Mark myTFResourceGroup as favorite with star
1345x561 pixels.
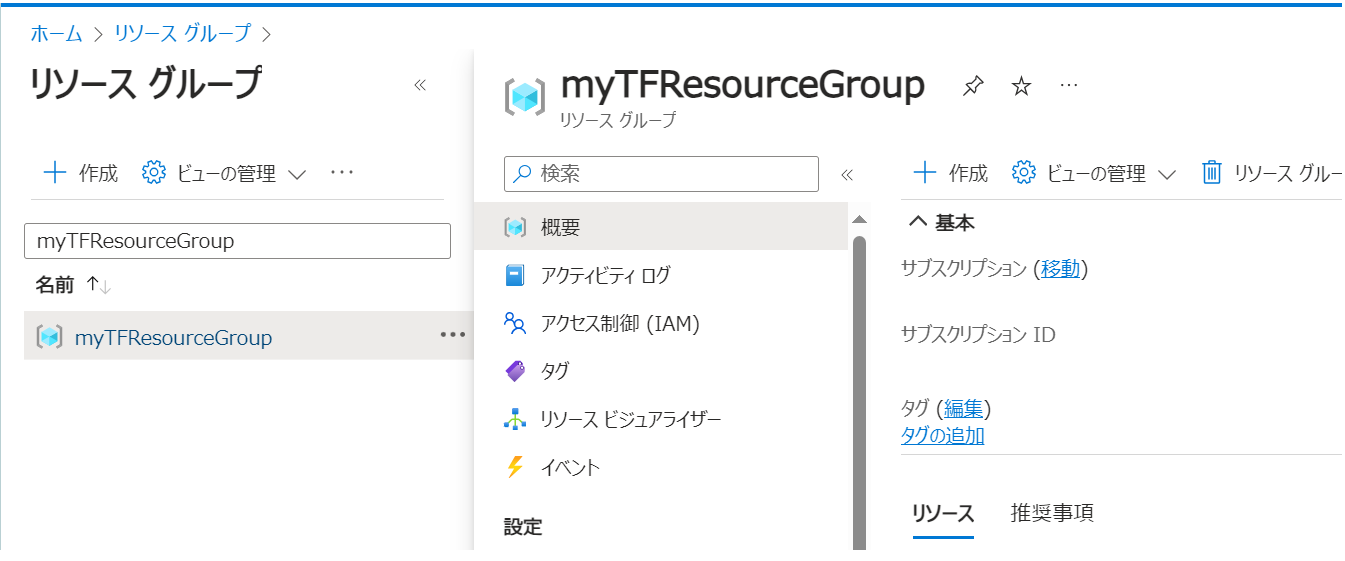point(1020,87)
